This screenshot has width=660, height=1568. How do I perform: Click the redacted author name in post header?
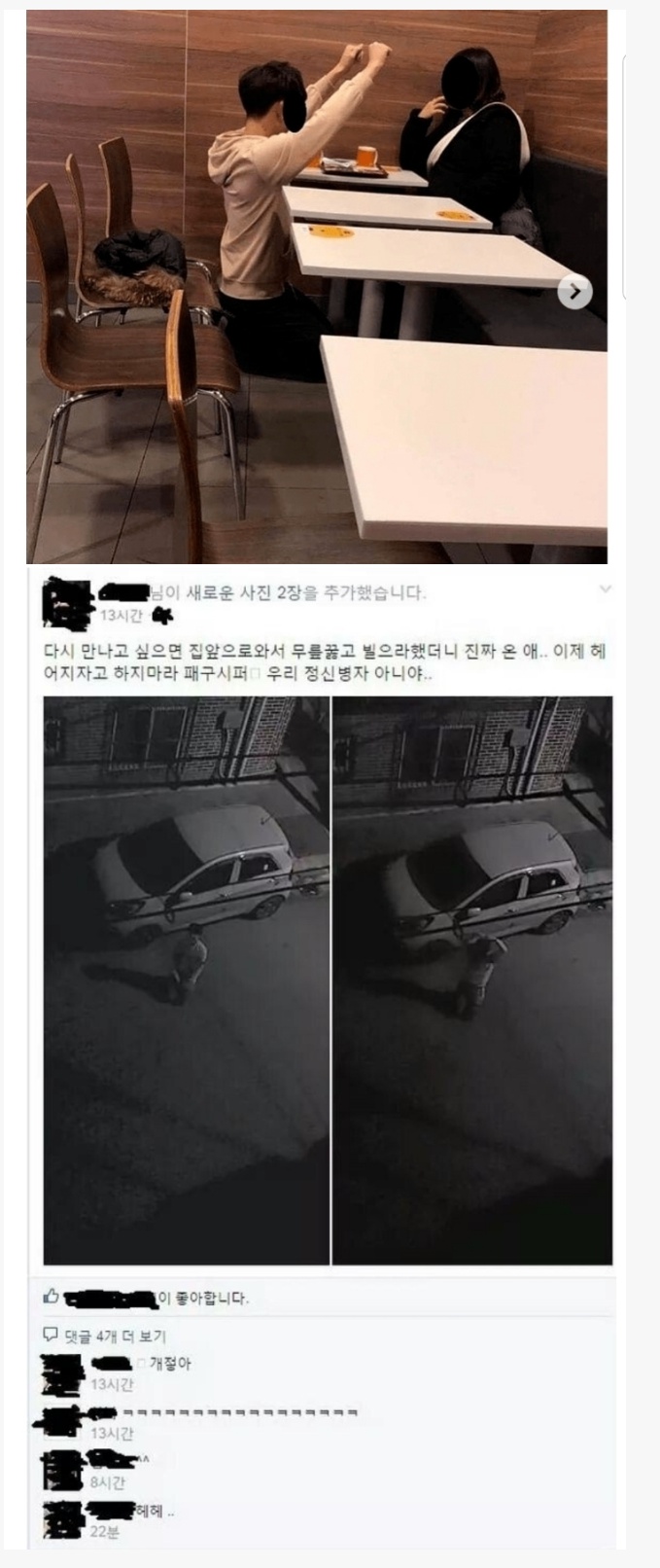pos(124,590)
